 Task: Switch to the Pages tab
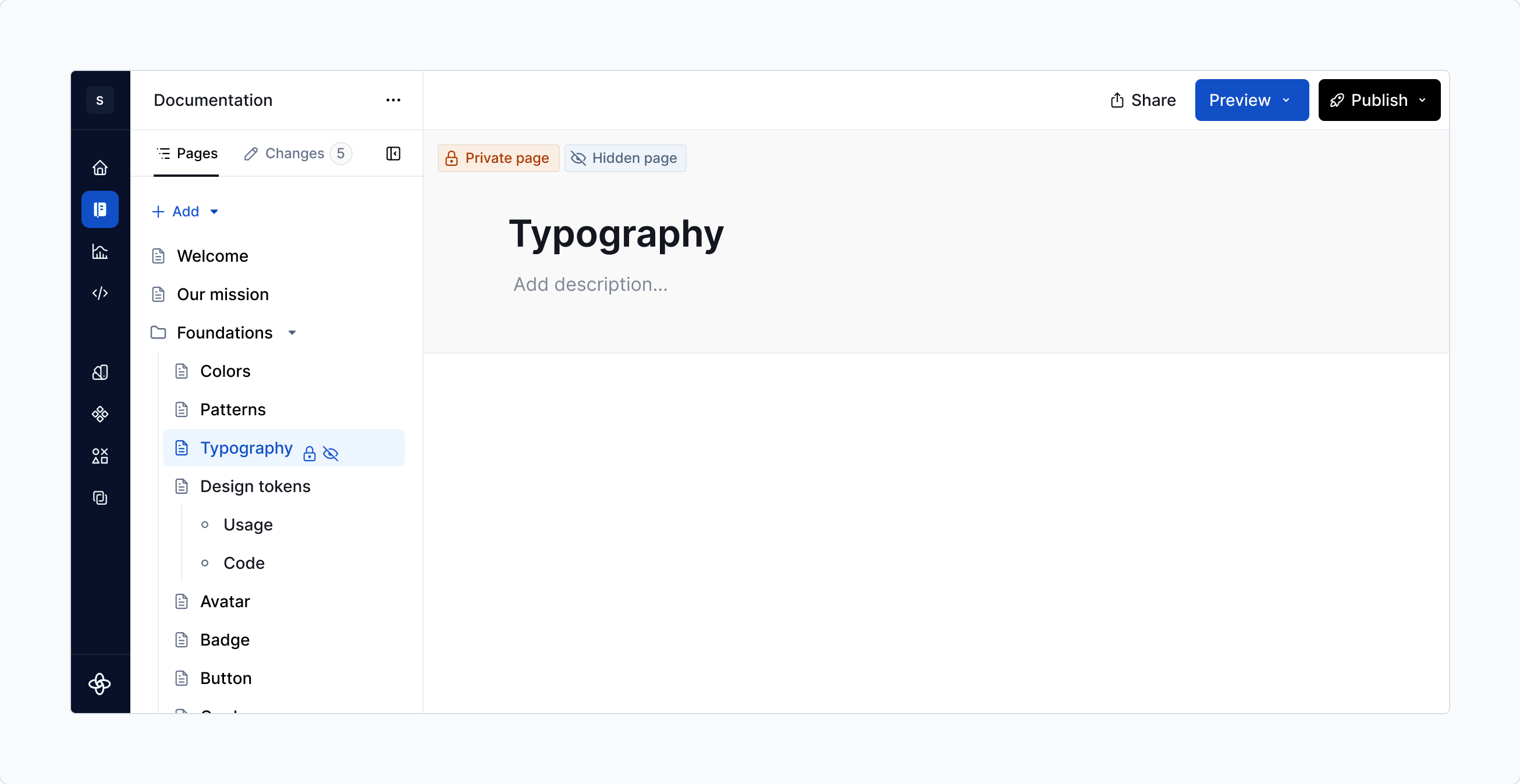point(186,154)
